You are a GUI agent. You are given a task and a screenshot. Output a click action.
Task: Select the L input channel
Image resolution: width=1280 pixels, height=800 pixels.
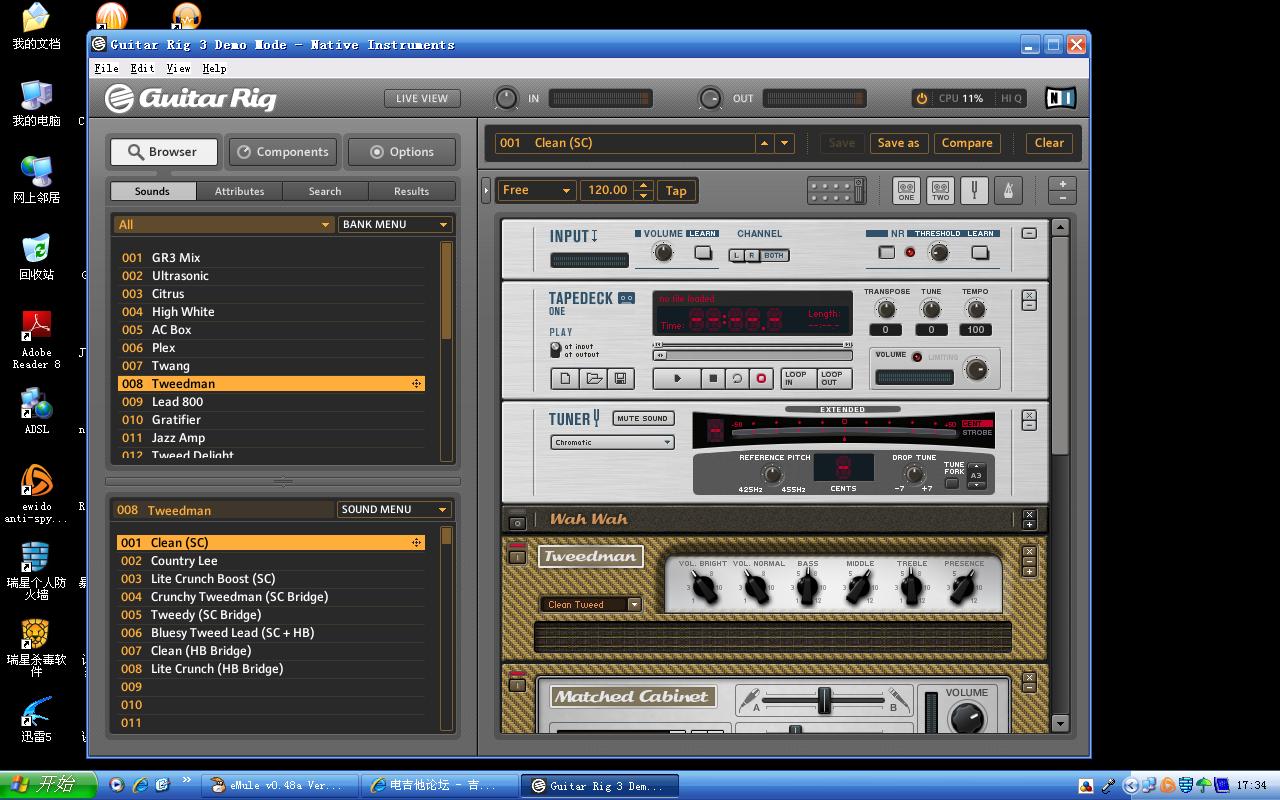(x=736, y=256)
